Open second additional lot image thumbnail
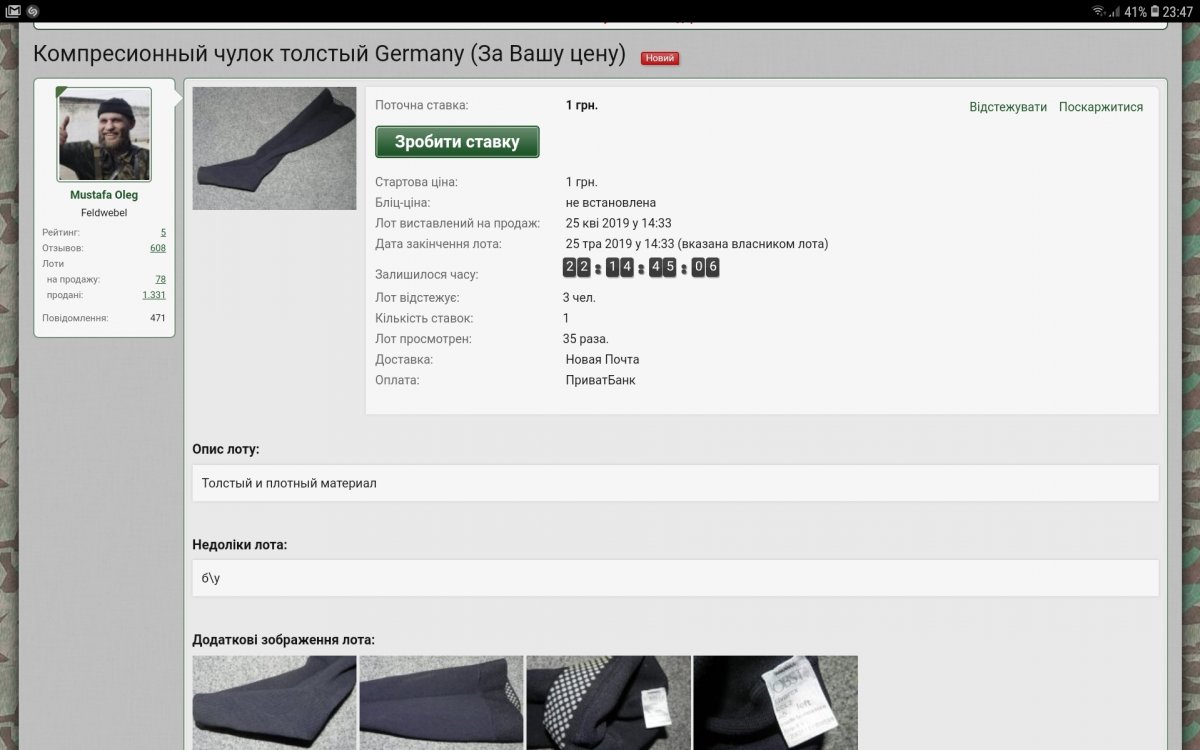The image size is (1200, 750). pos(441,703)
